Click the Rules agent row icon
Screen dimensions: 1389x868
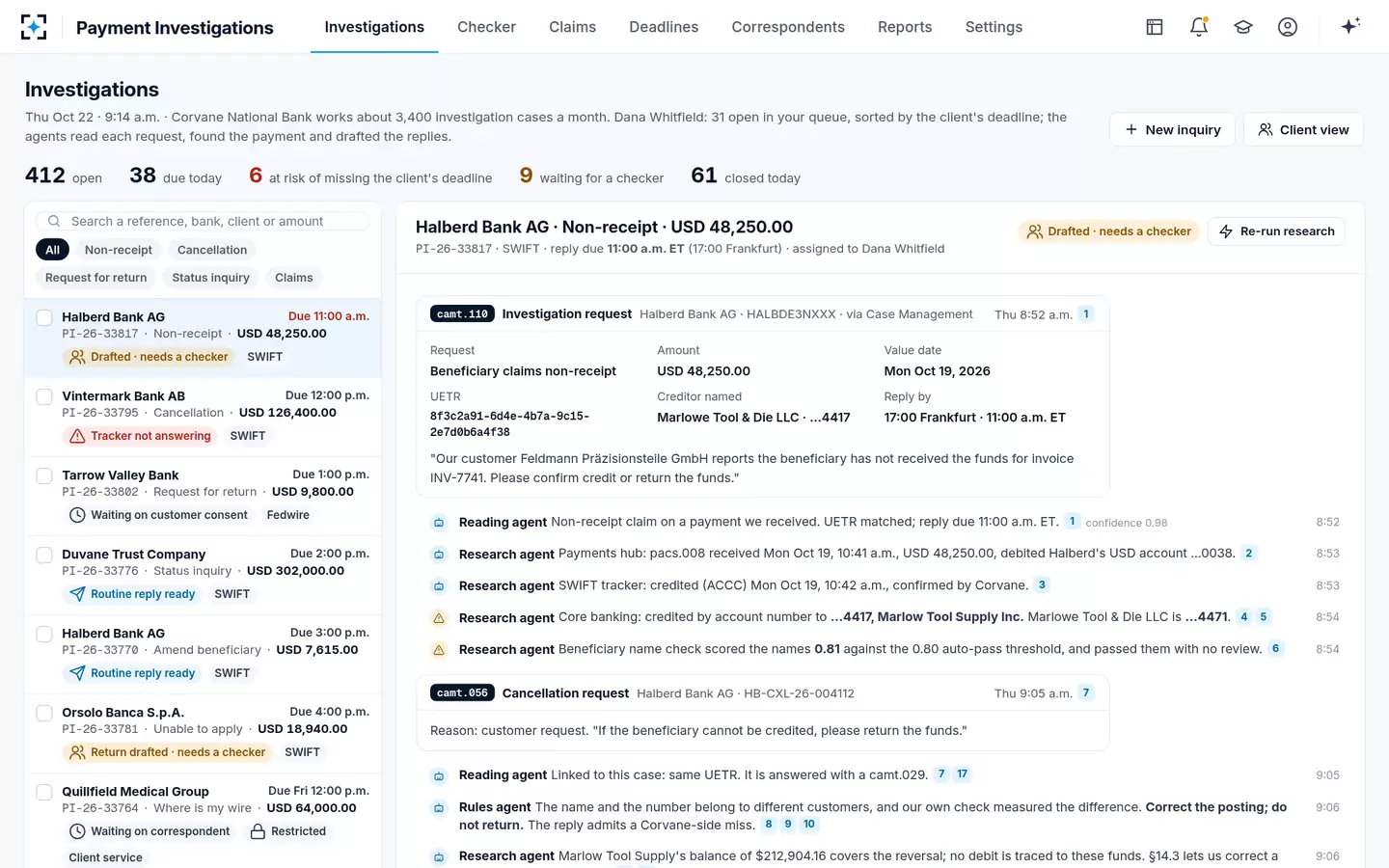439,808
